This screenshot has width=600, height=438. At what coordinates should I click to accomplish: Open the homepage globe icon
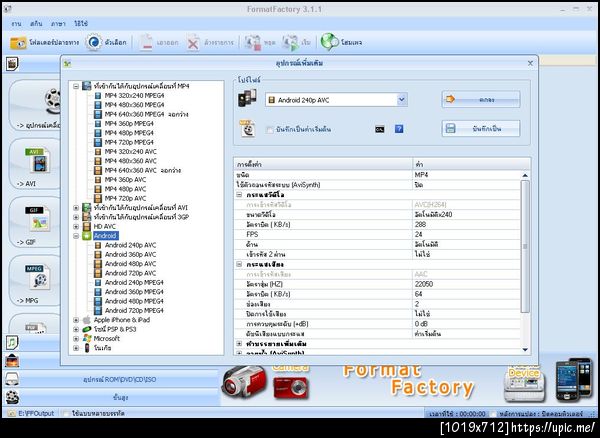point(329,42)
